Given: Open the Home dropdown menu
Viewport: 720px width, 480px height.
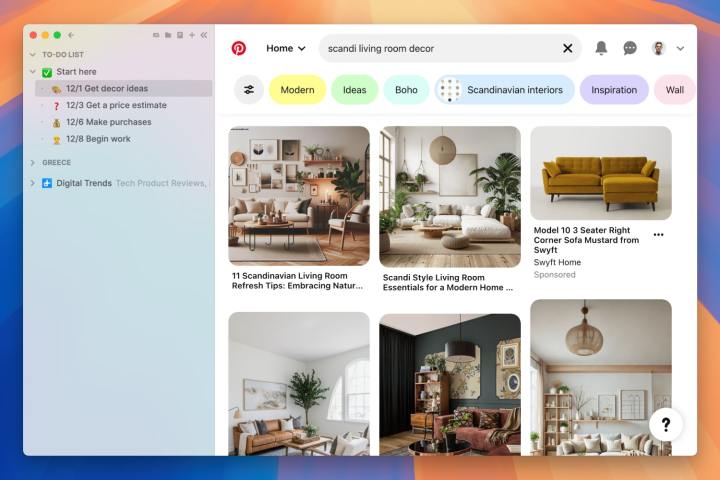Looking at the screenshot, I should [x=286, y=48].
